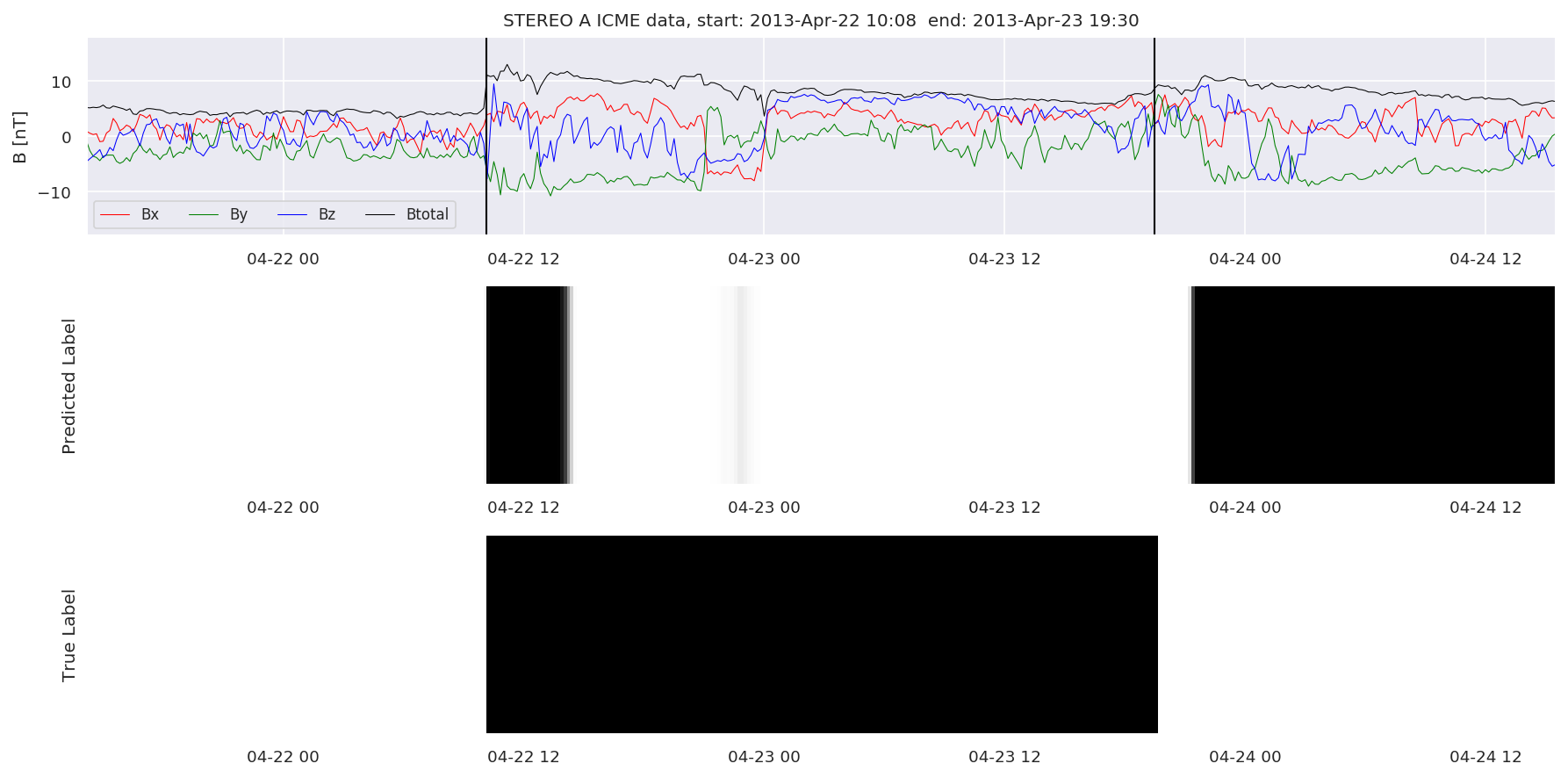Click the 04-23 12 tick under True Label plot
Image resolution: width=1568 pixels, height=778 pixels.
pos(1004,756)
